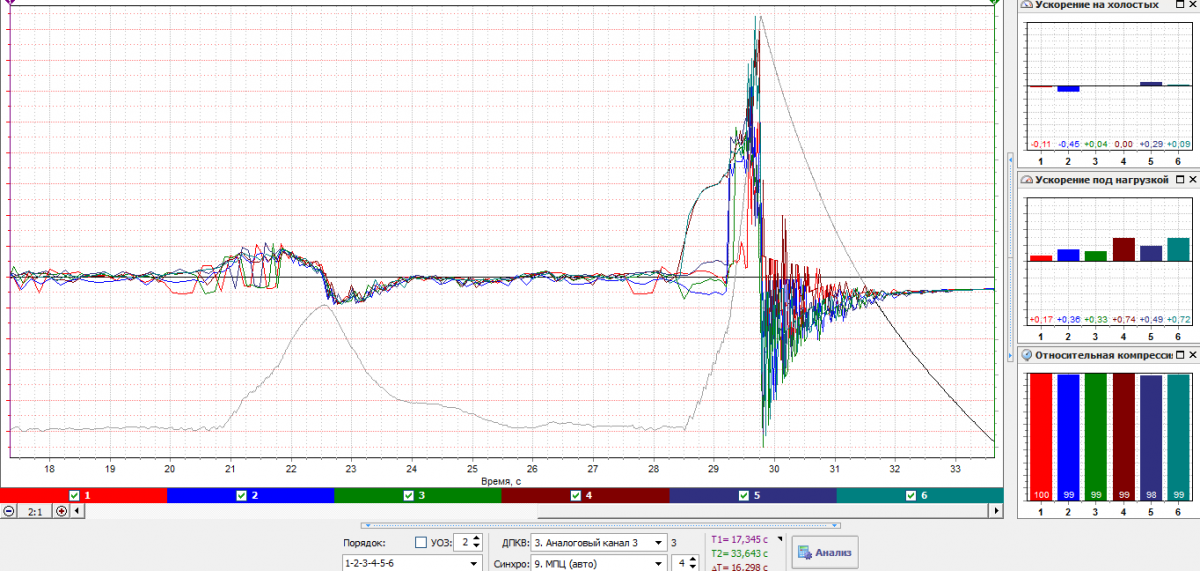Close the Ускорение под нагрузкой panel
This screenshot has width=1200, height=571.
coord(1192,180)
